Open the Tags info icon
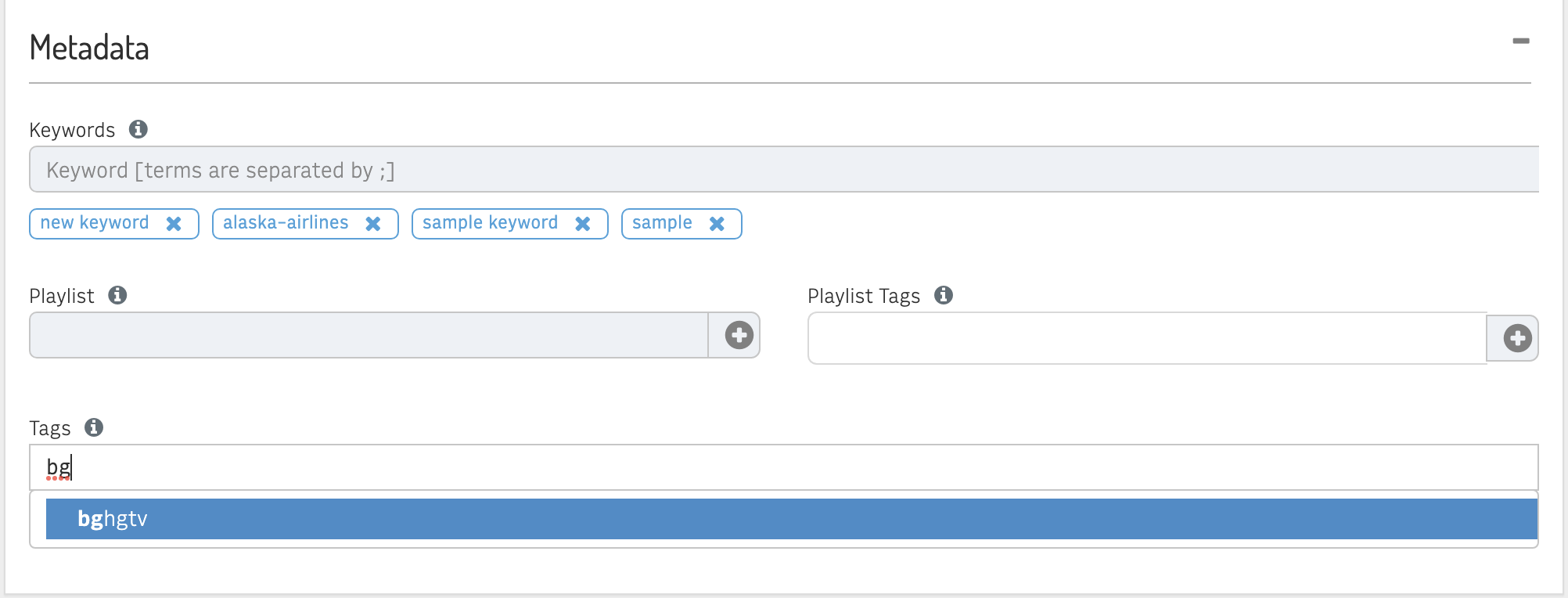The height and width of the screenshot is (598, 1568). [x=94, y=427]
